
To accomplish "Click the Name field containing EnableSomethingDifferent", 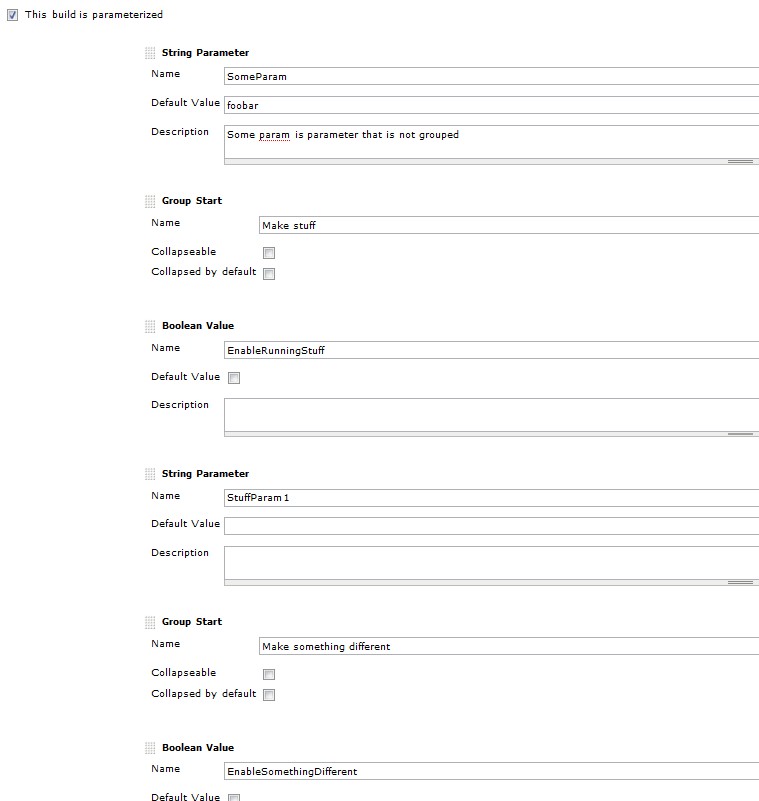I will point(490,771).
